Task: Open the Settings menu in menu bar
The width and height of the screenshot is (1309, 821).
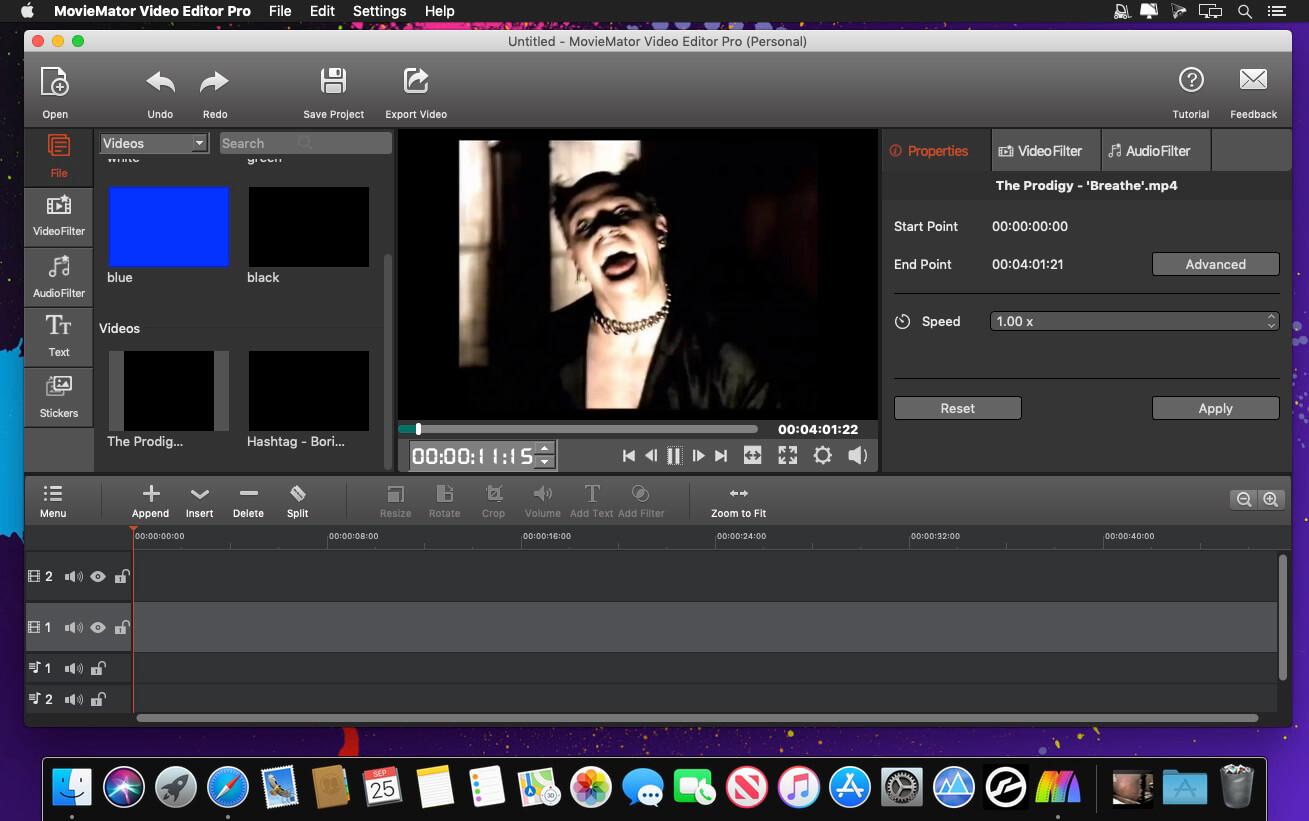Action: pyautogui.click(x=379, y=11)
